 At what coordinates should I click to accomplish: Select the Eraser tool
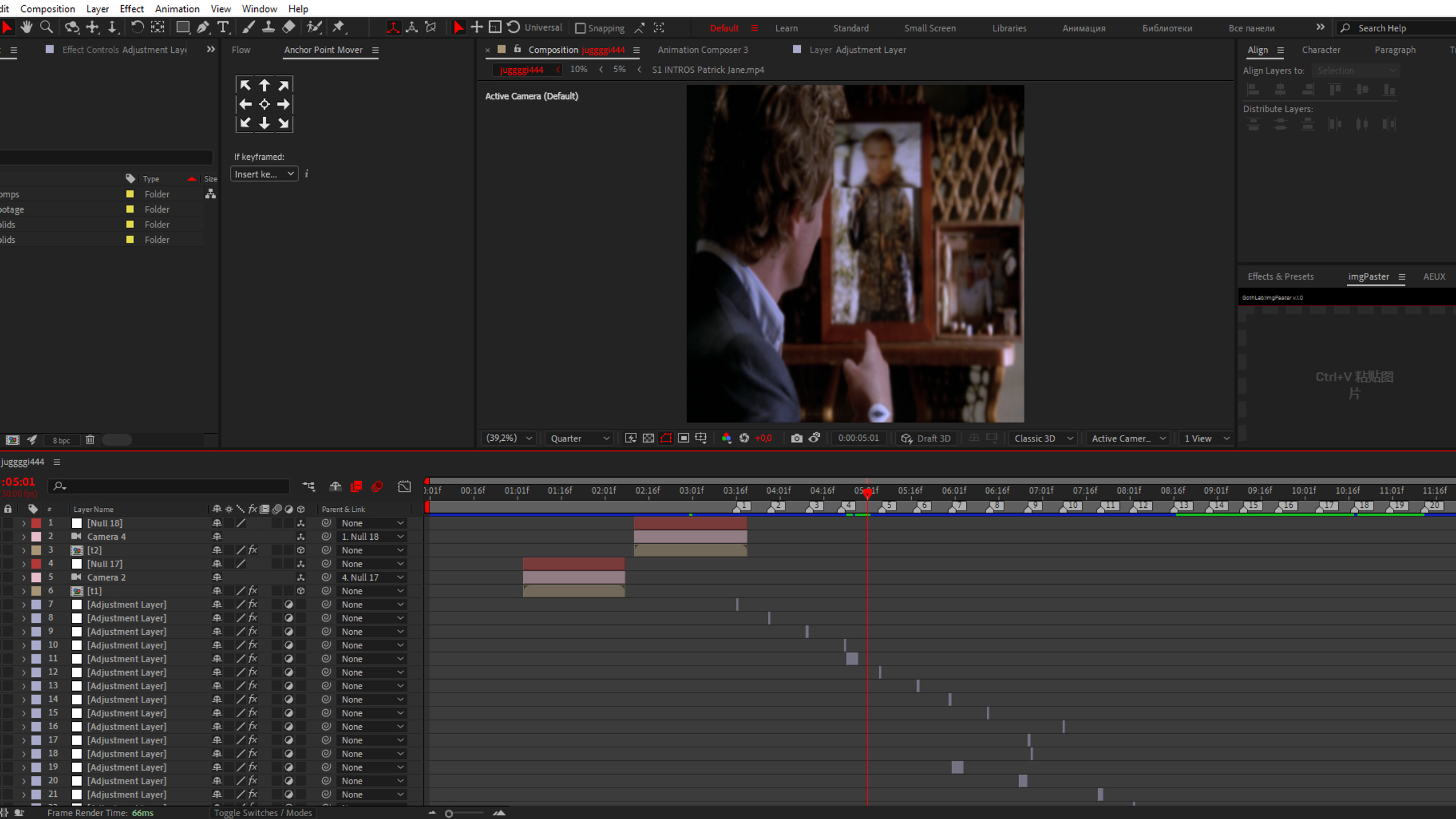pos(289,27)
